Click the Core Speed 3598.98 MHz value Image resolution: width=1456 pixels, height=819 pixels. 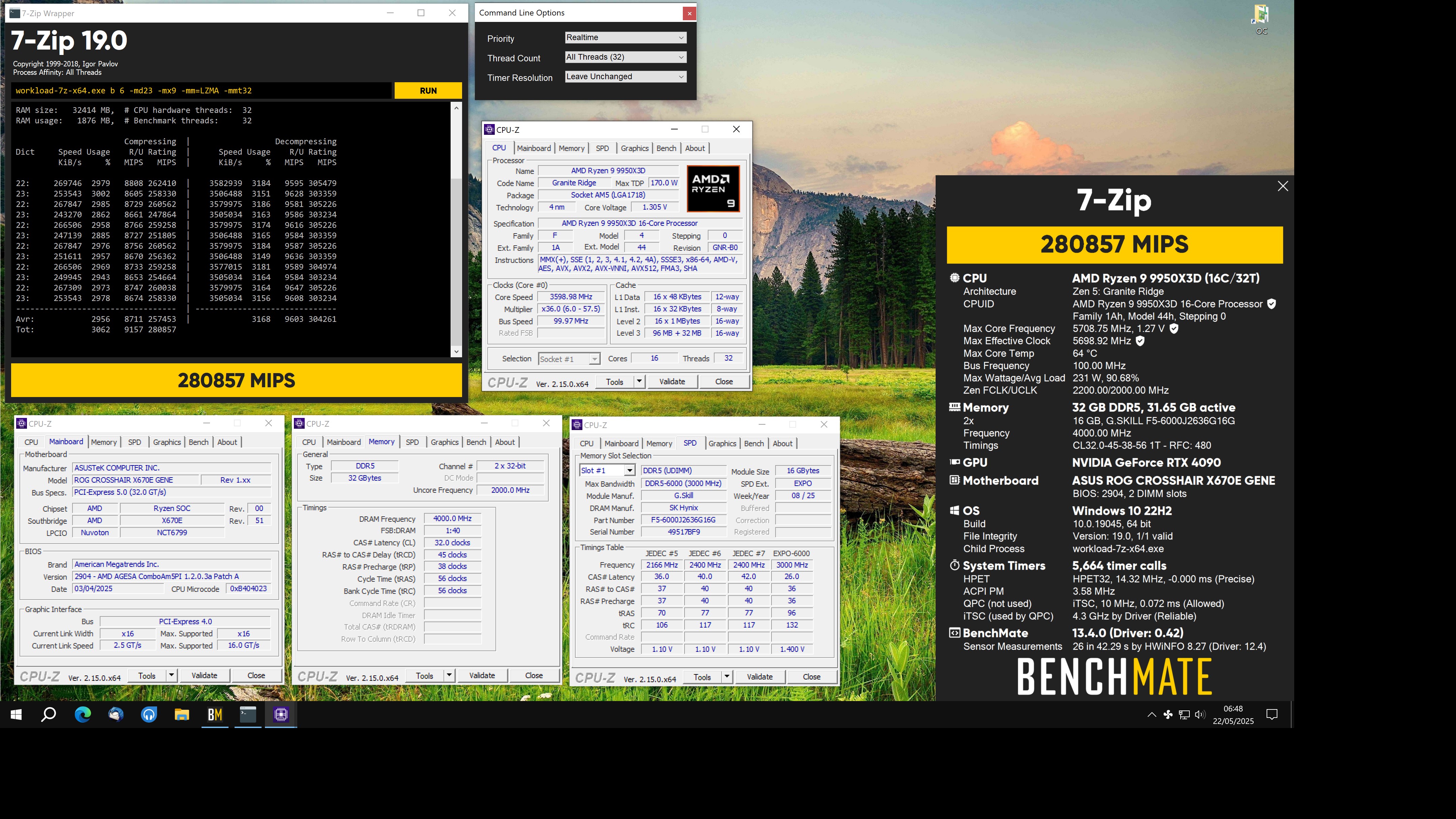[x=571, y=297]
